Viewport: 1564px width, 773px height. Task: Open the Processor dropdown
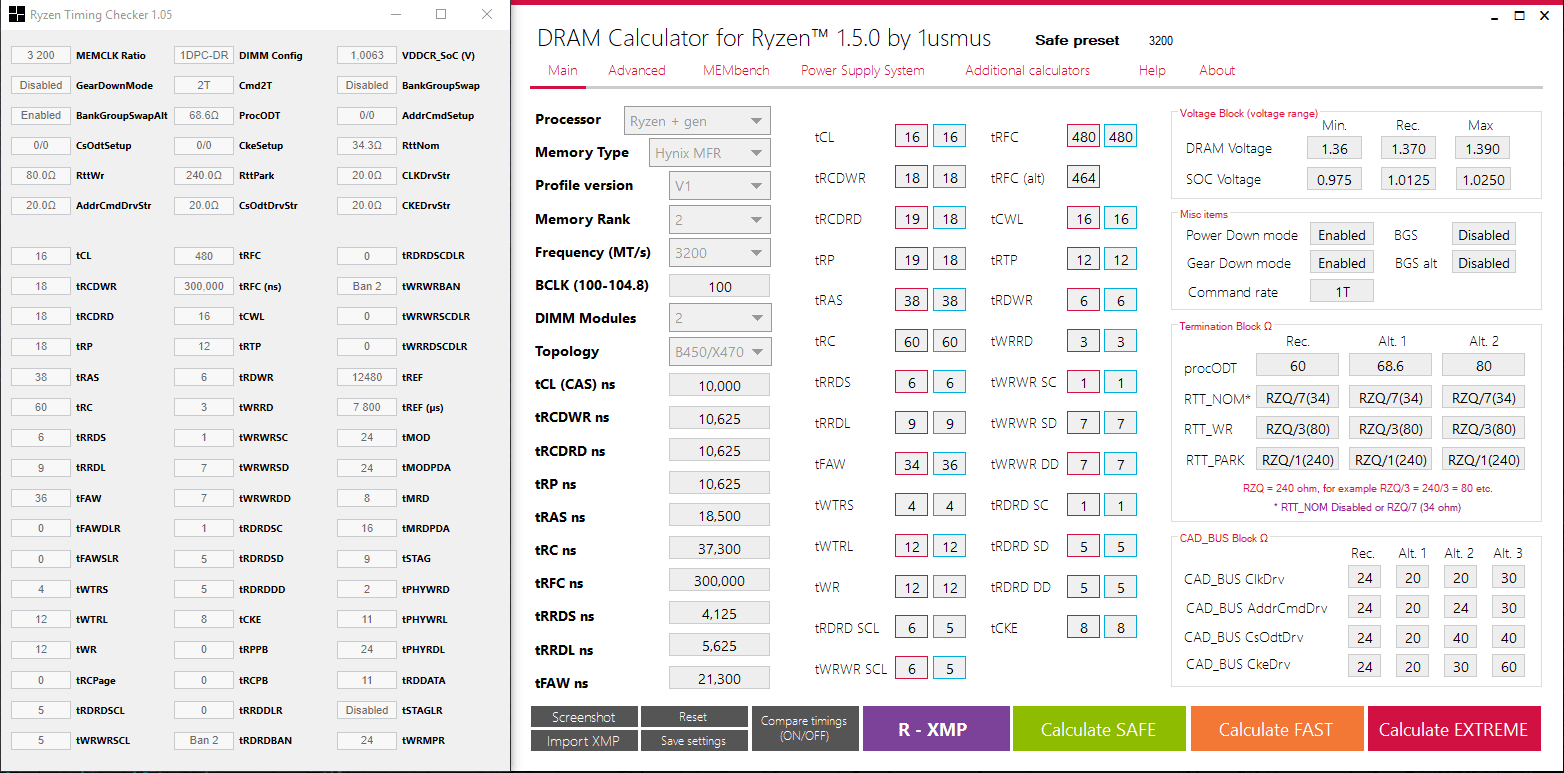coord(697,120)
